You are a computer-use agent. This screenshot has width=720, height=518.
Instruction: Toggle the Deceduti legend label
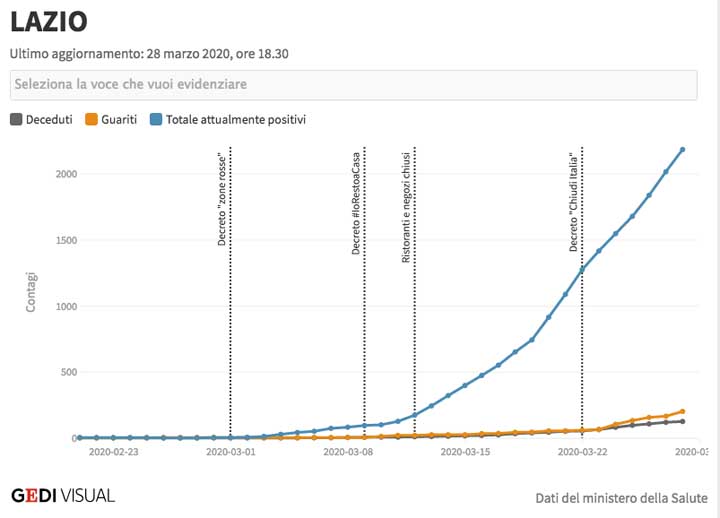click(49, 120)
